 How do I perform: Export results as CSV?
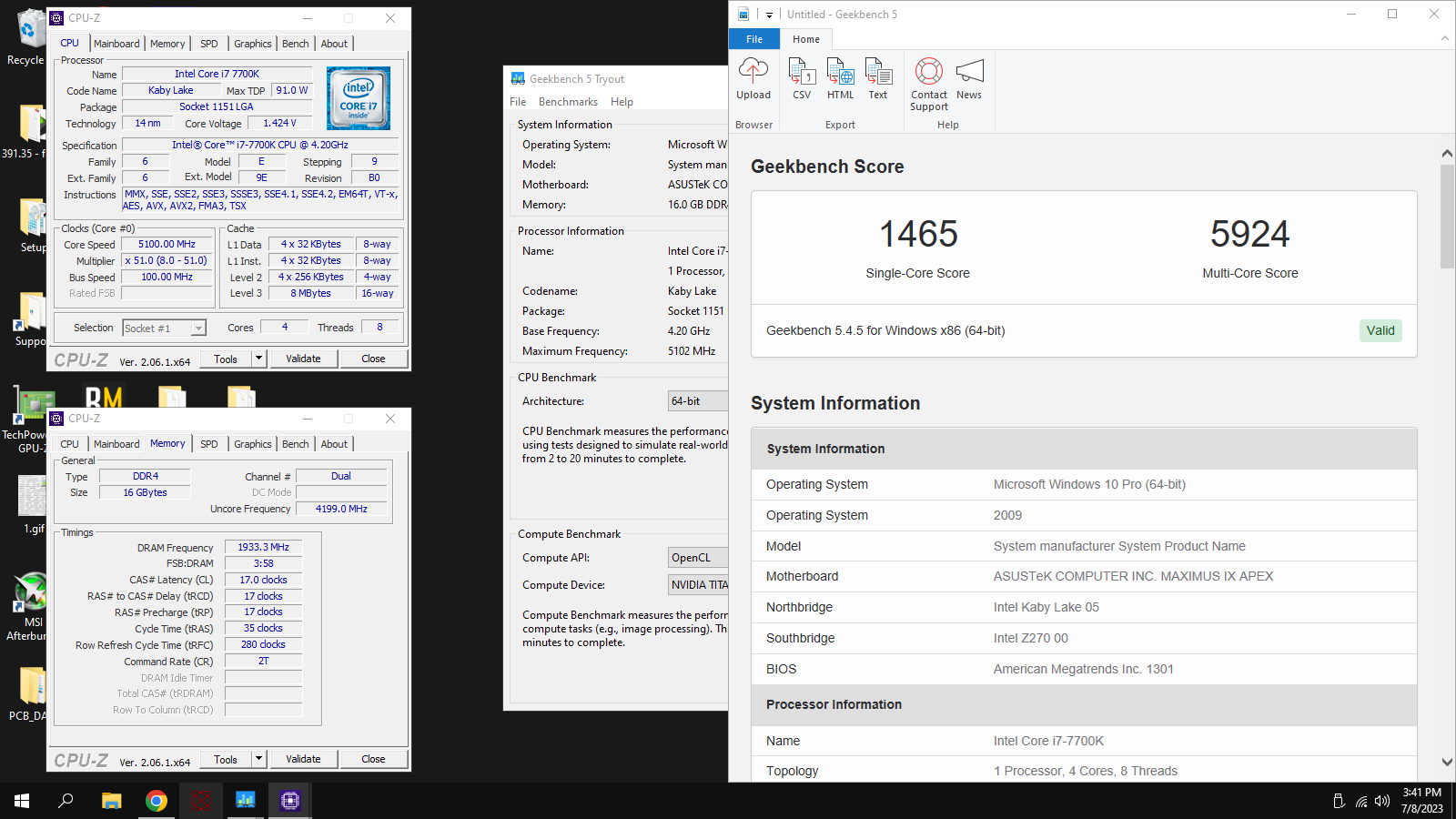pyautogui.click(x=802, y=79)
